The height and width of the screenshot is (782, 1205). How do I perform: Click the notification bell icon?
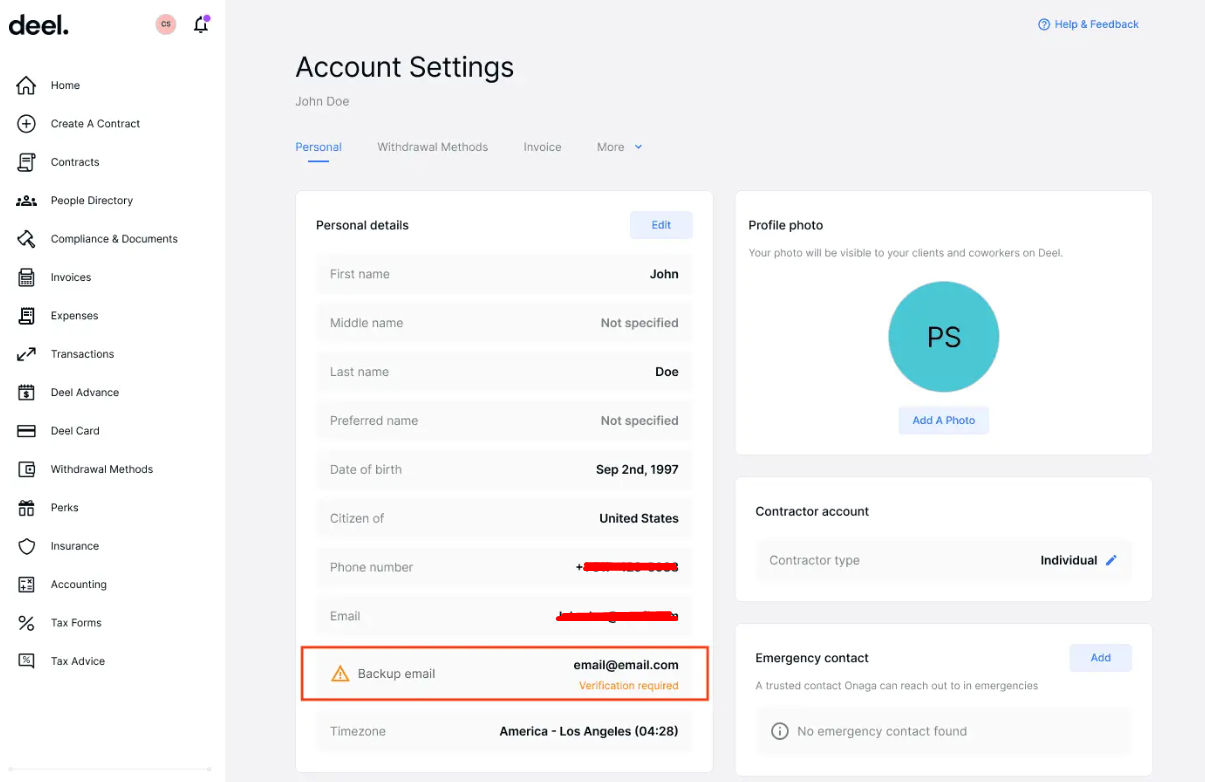201,25
